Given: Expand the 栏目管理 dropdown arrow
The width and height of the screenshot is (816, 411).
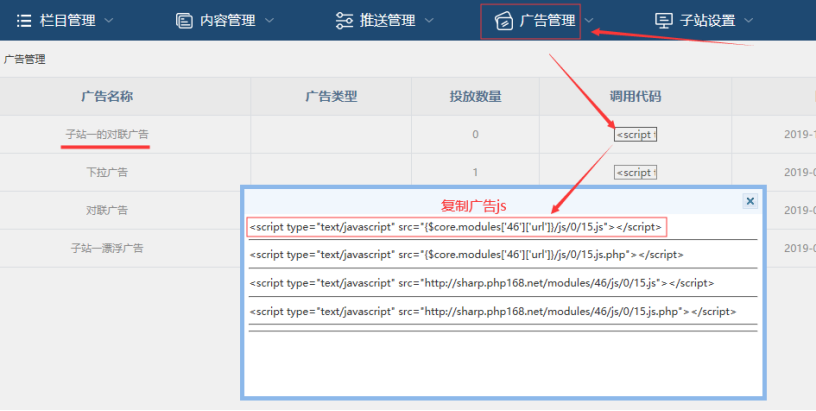Looking at the screenshot, I should [x=109, y=21].
